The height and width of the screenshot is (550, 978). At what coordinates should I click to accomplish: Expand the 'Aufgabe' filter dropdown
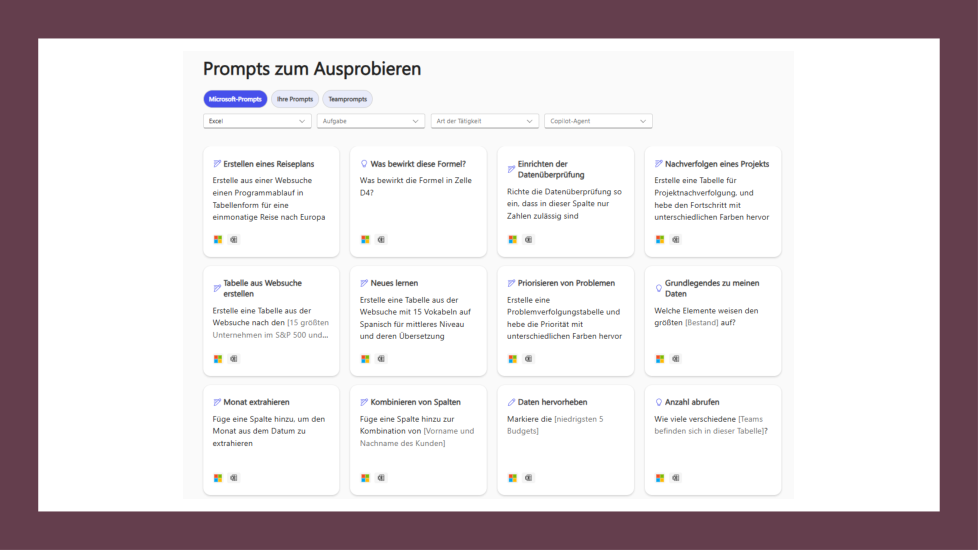(x=371, y=121)
